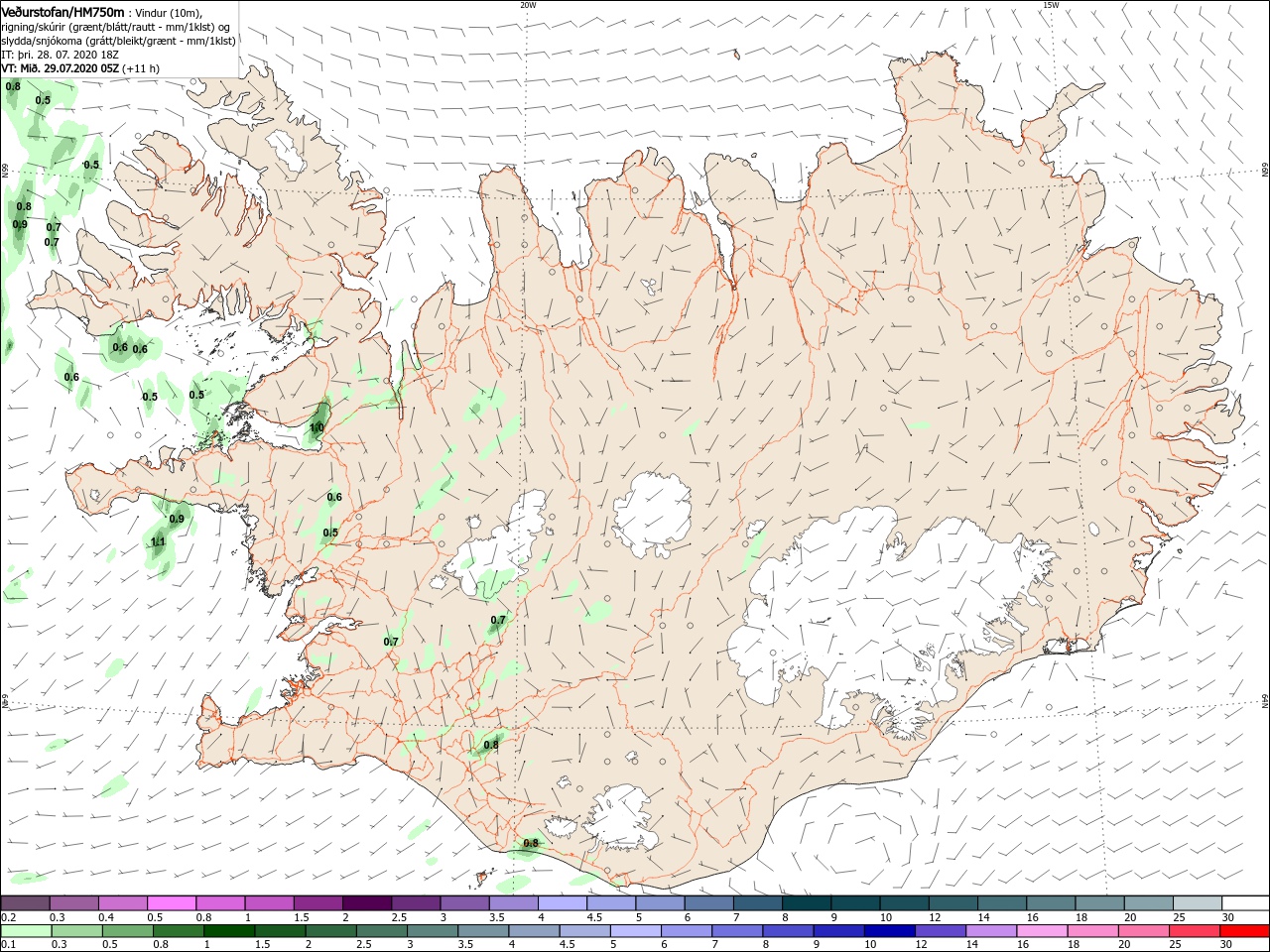The image size is (1270, 952).
Task: Click the 'IT: þri. 28. 07. 2020 18Z' line
Action: click(x=61, y=55)
